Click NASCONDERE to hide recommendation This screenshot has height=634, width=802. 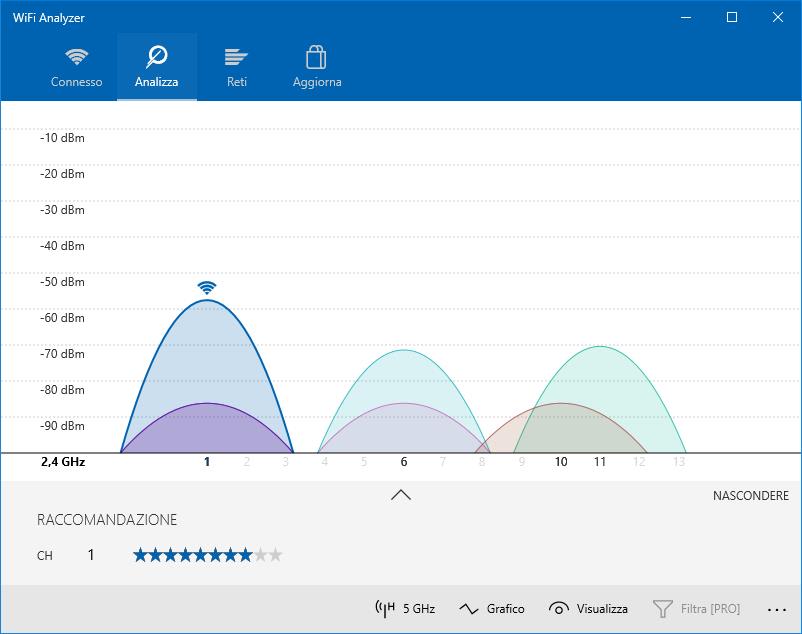(751, 495)
